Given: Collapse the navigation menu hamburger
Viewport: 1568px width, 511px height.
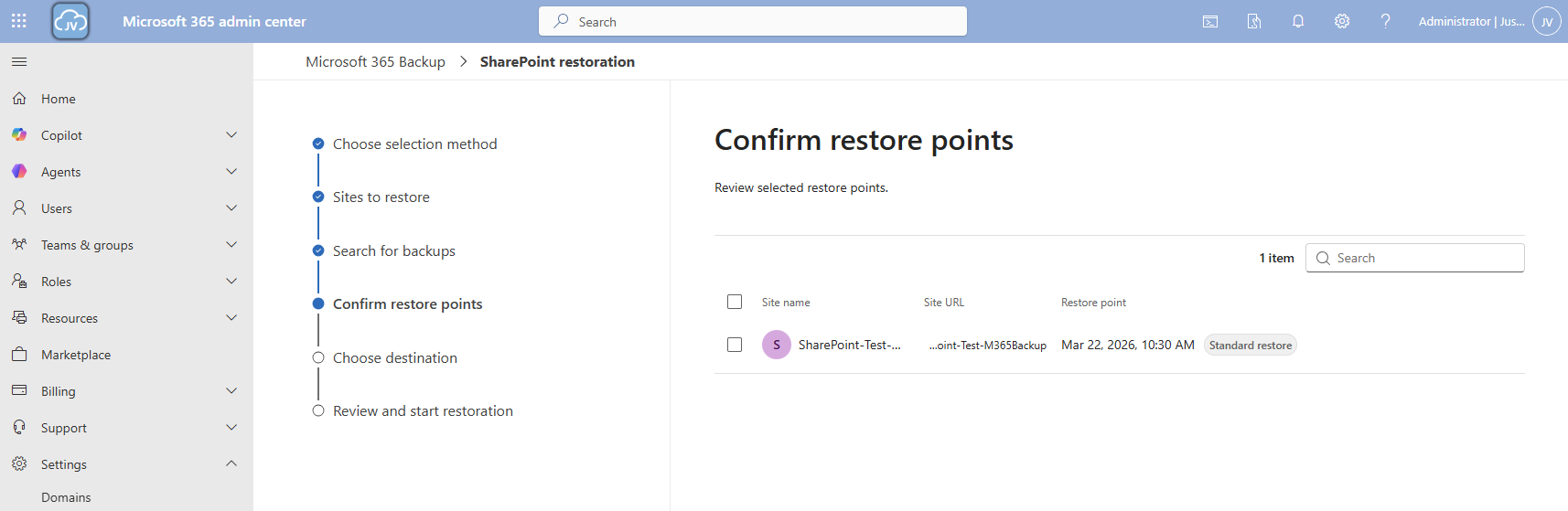Looking at the screenshot, I should coord(19,61).
